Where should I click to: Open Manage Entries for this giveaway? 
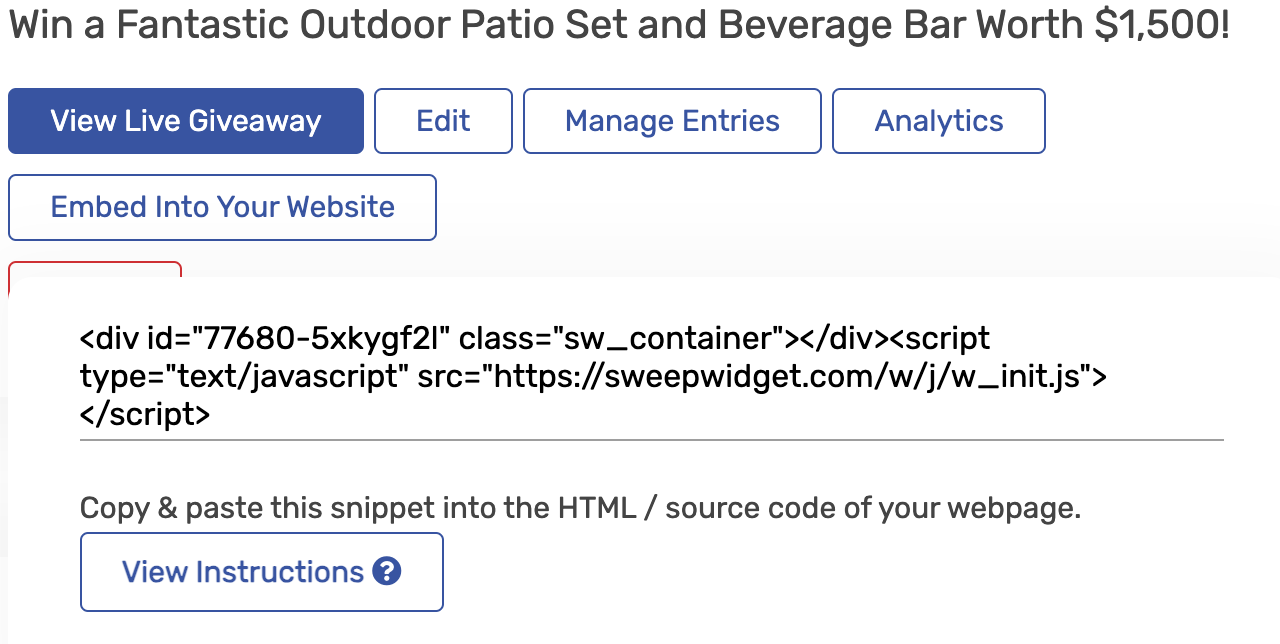(x=671, y=120)
